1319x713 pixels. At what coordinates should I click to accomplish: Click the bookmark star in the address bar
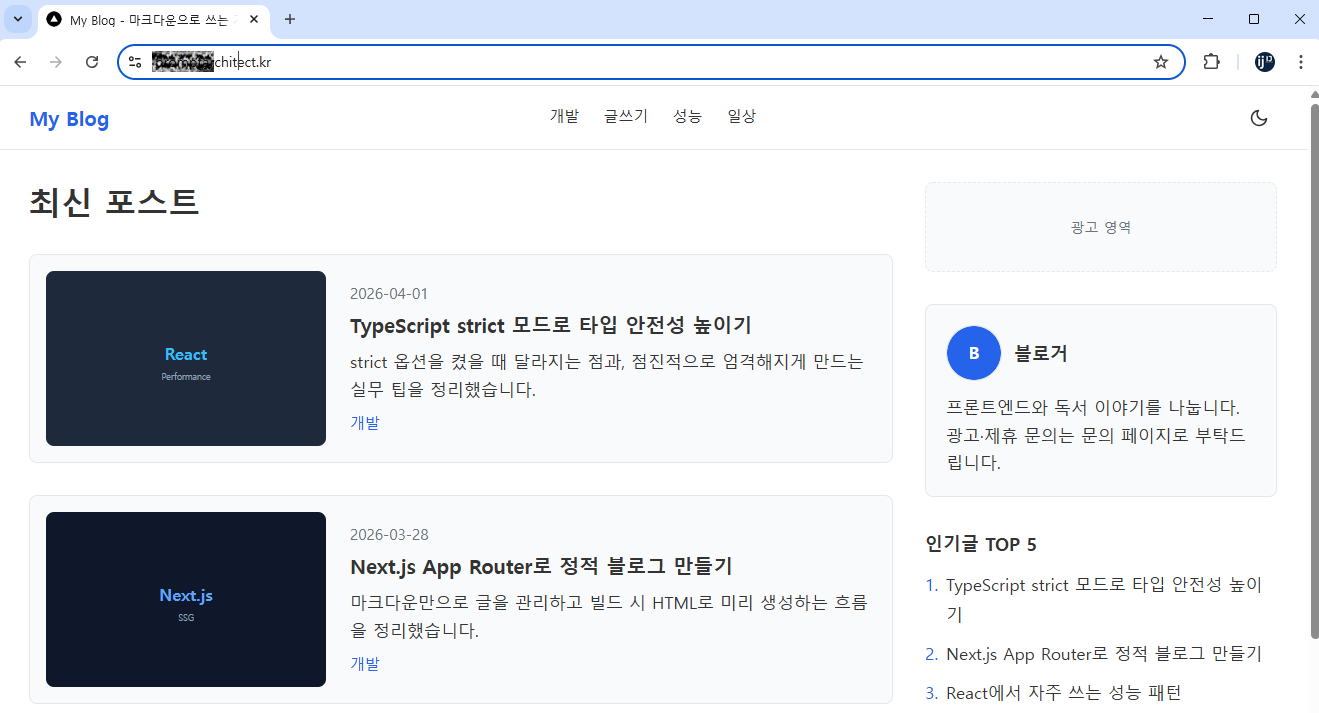point(1160,61)
